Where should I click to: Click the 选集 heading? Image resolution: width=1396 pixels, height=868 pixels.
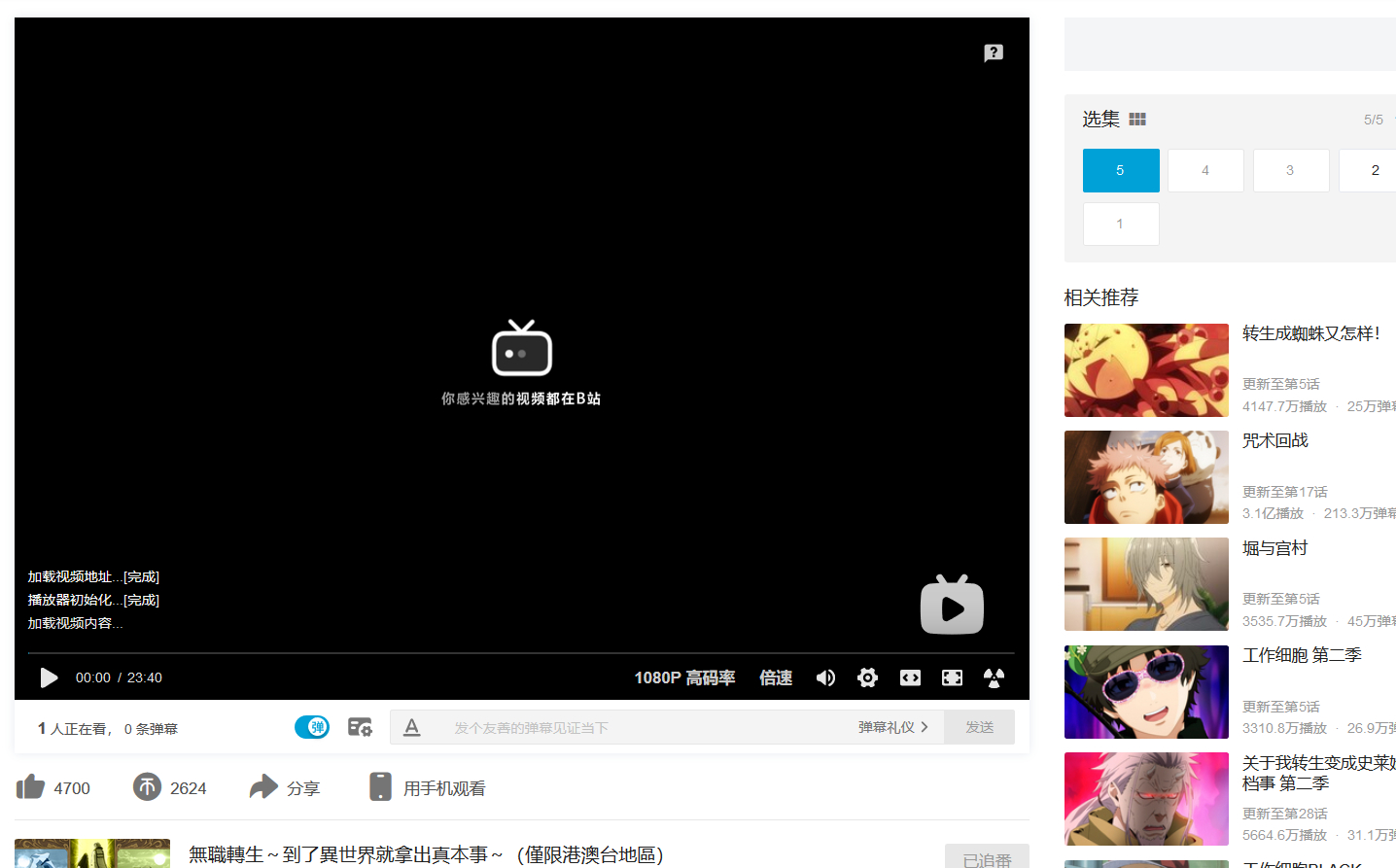coord(1101,119)
